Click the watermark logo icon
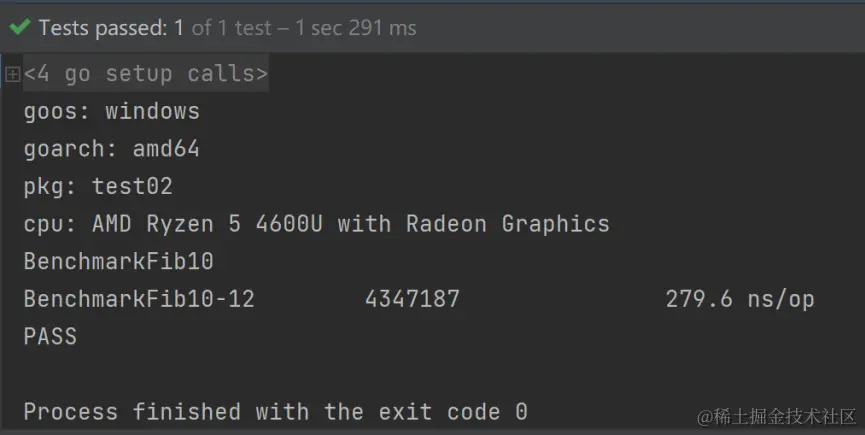865x435 pixels. point(704,415)
